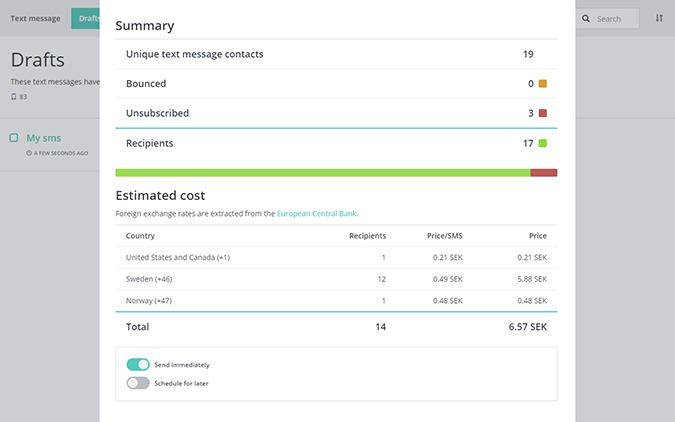Click the United States and Canada row
Image resolution: width=675 pixels, height=422 pixels.
336,257
